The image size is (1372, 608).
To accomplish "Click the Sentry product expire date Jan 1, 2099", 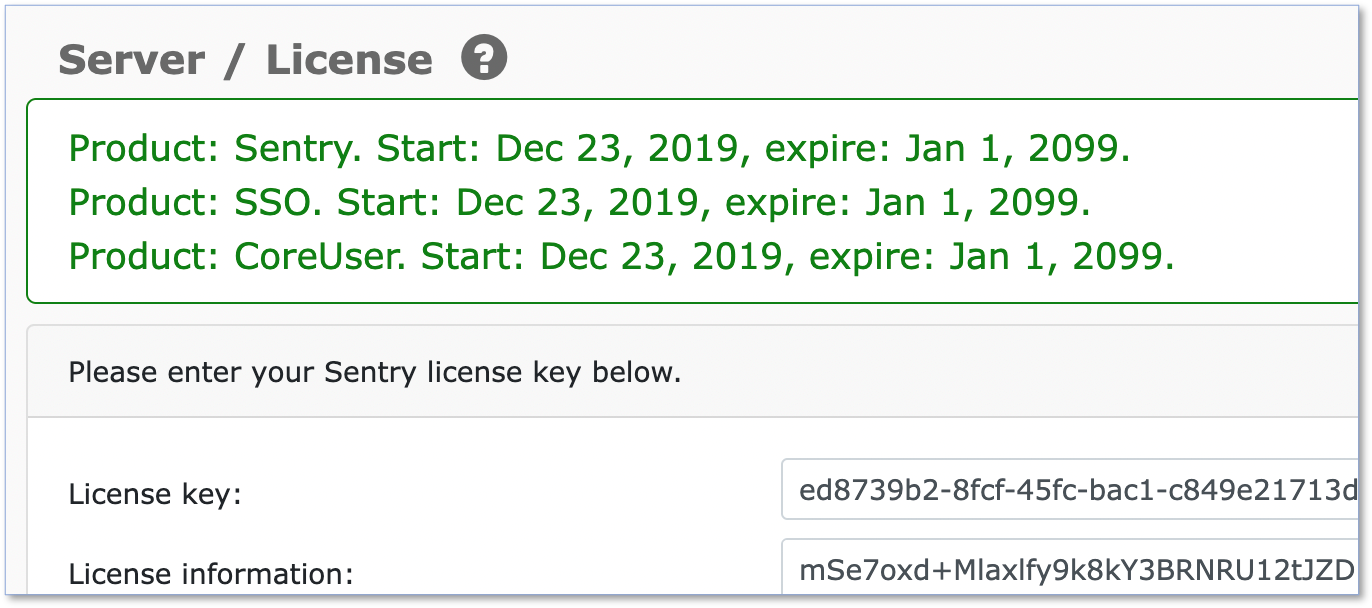I will (x=1018, y=150).
